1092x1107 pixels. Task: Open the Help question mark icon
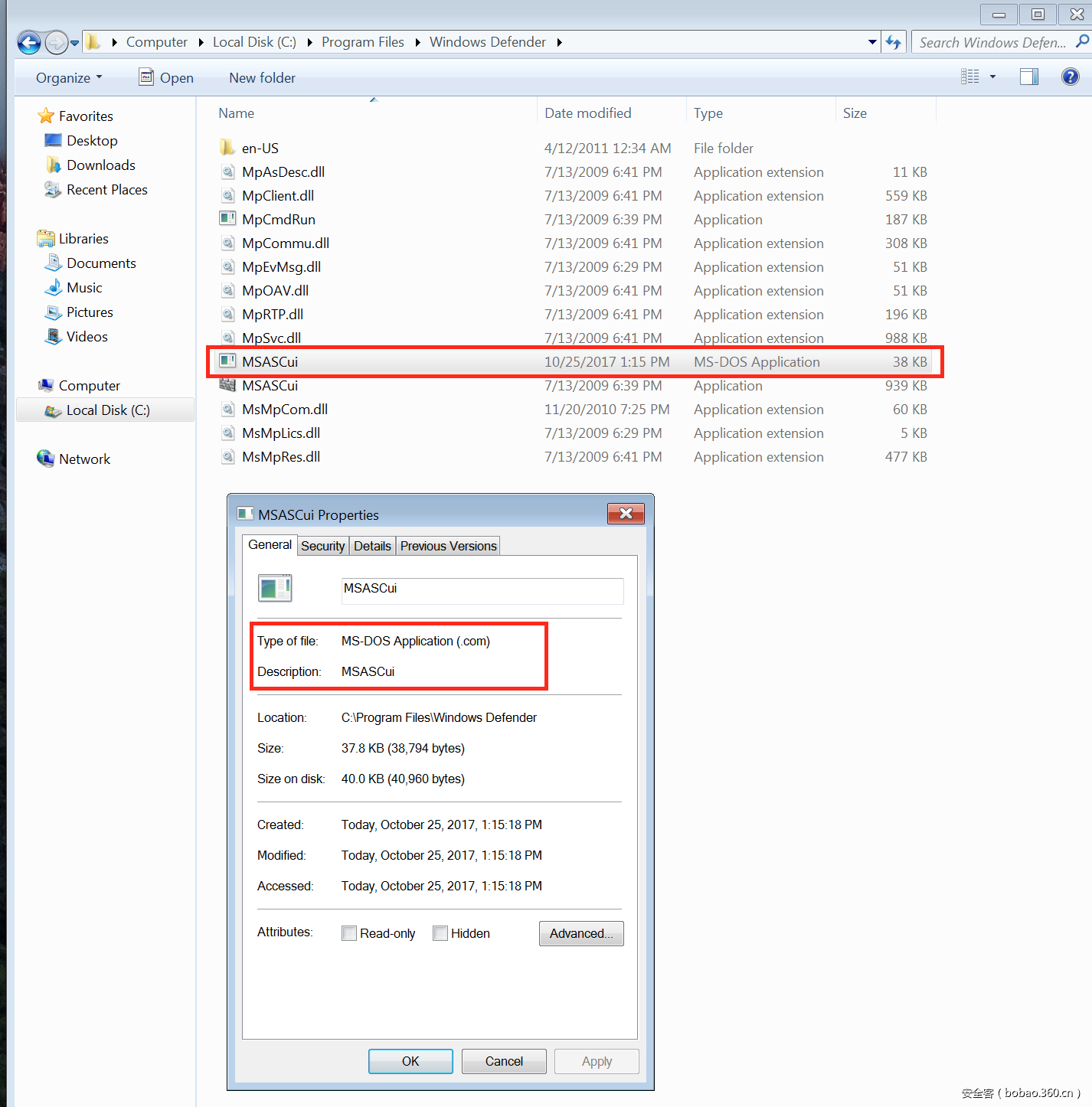click(1070, 77)
